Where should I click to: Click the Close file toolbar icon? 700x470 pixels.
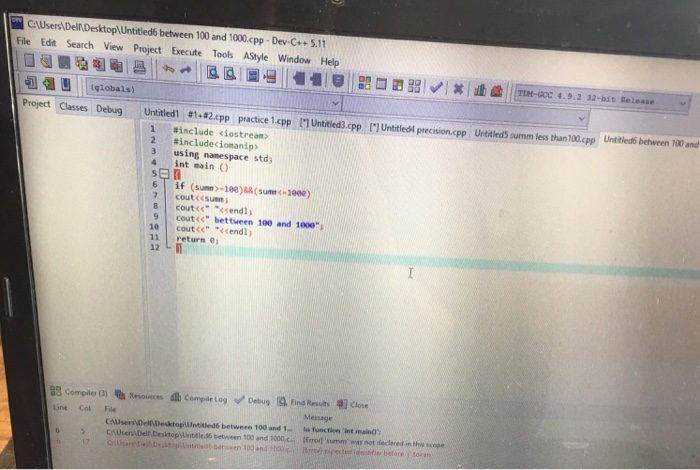coord(99,64)
